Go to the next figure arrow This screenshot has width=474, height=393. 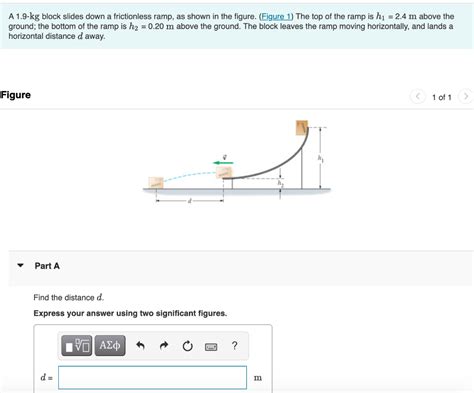coord(465,96)
